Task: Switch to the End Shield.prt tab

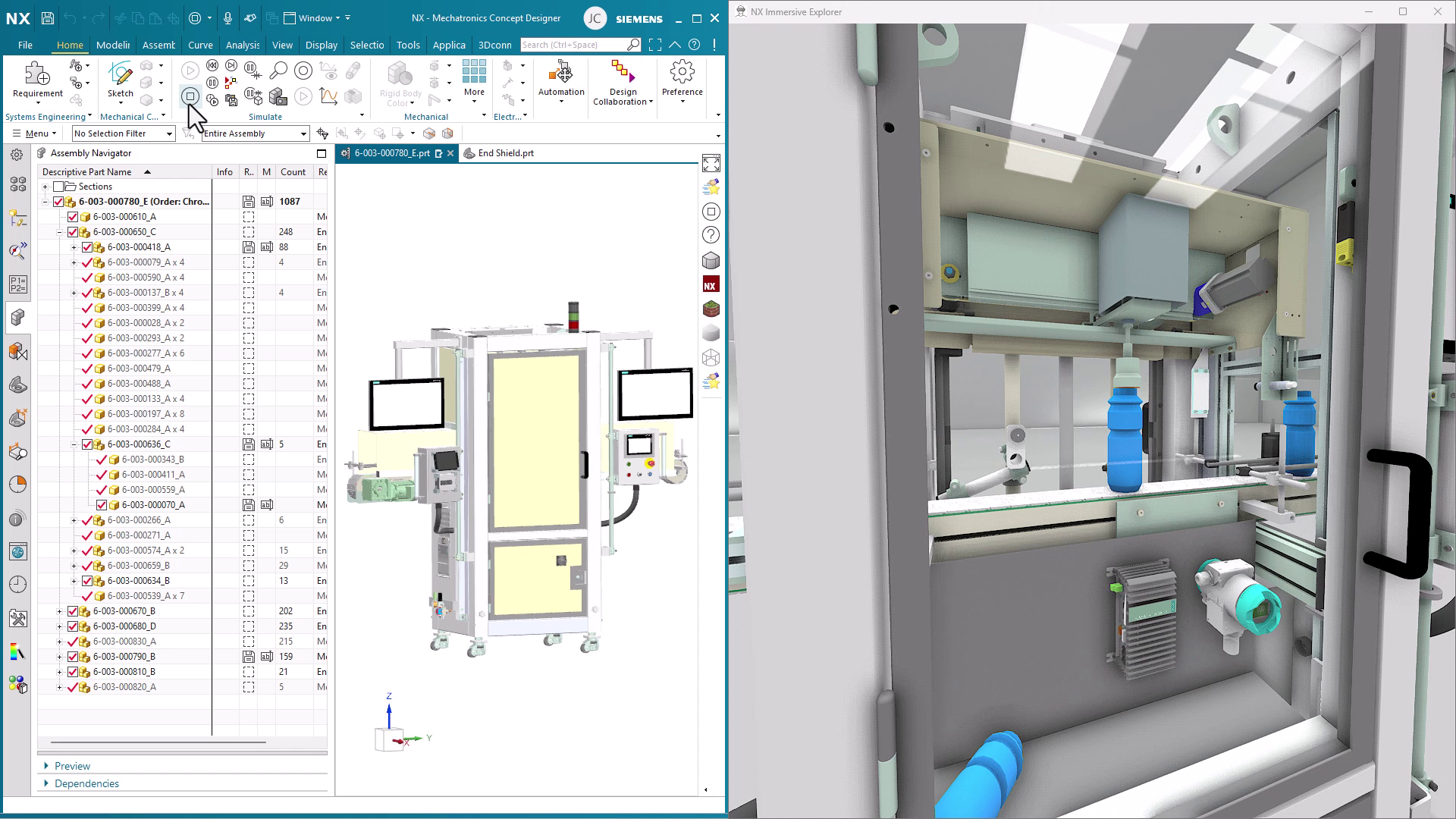Action: point(504,152)
